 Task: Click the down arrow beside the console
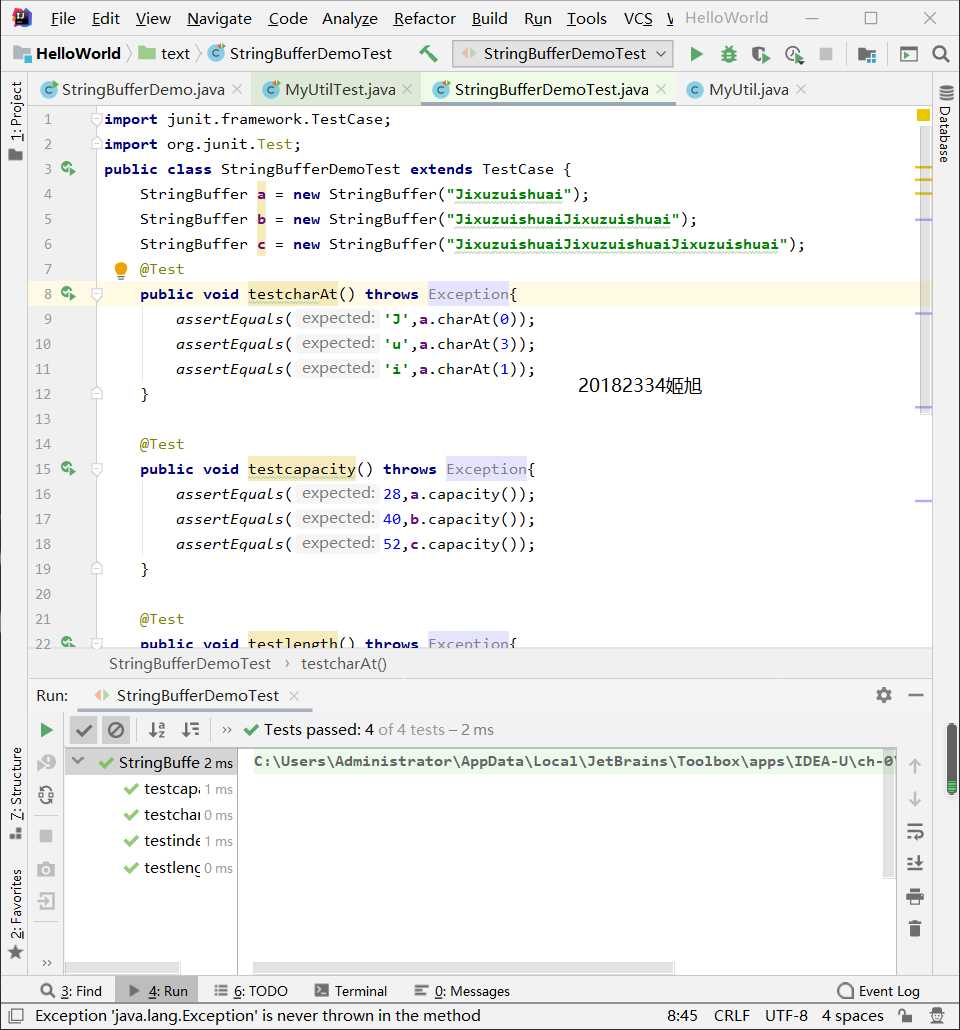point(915,799)
